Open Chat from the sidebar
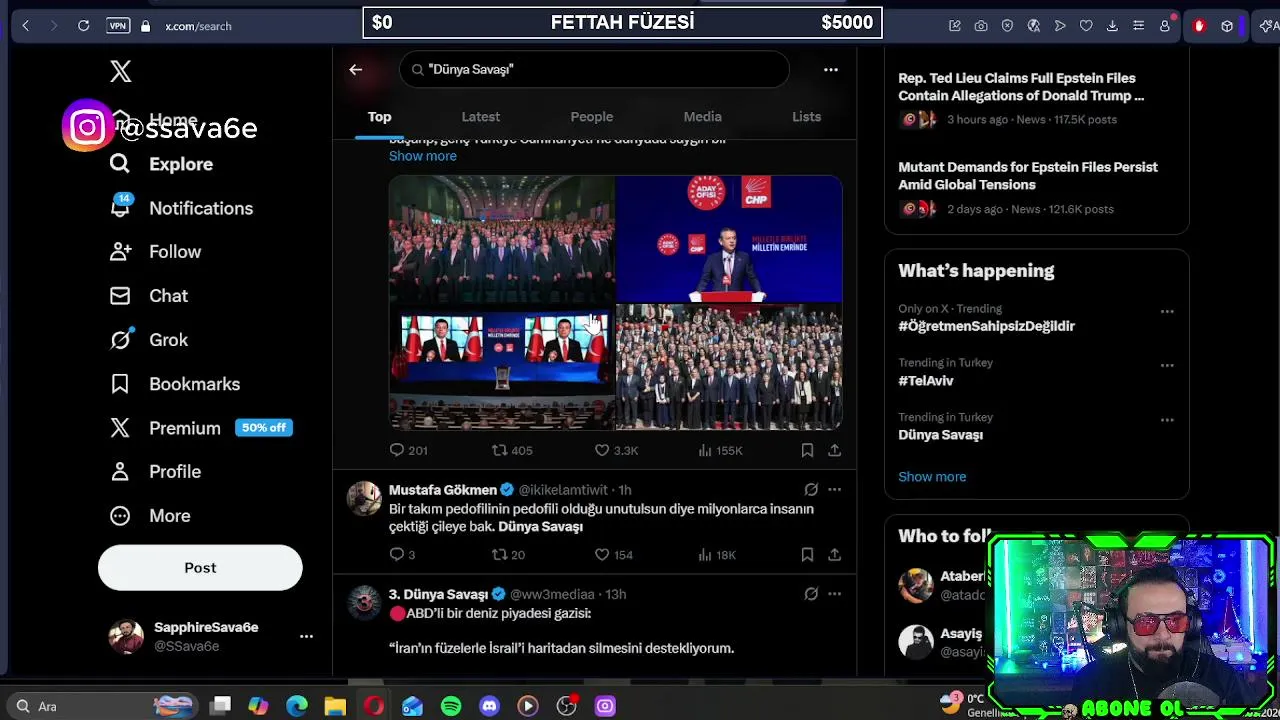Screen dimensions: 1280x720 point(148,296)
